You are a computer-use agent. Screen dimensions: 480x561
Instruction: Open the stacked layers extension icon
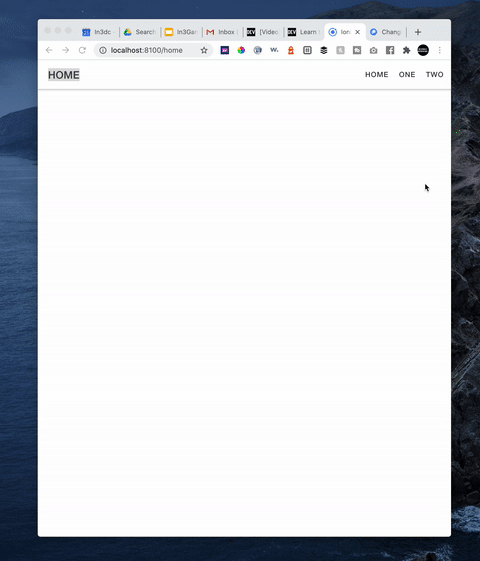pyautogui.click(x=324, y=50)
